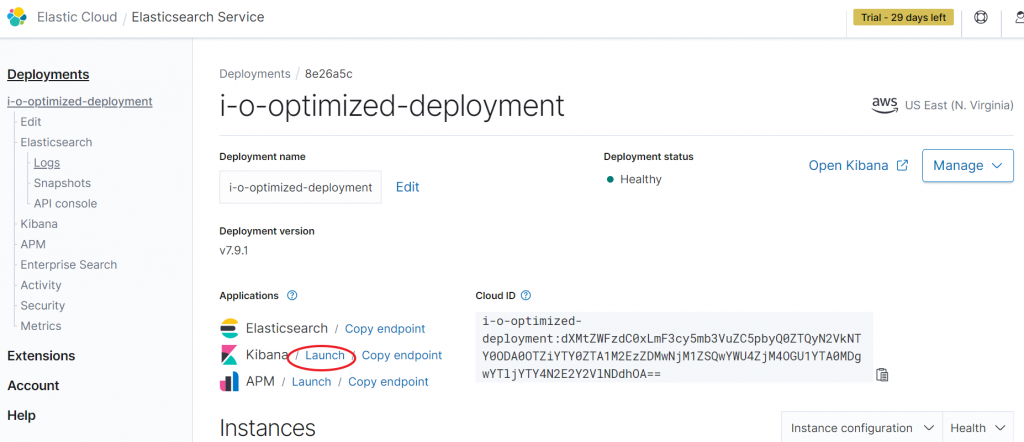1024x442 pixels.
Task: Open the help lifebuoy icon in header
Action: 980,18
